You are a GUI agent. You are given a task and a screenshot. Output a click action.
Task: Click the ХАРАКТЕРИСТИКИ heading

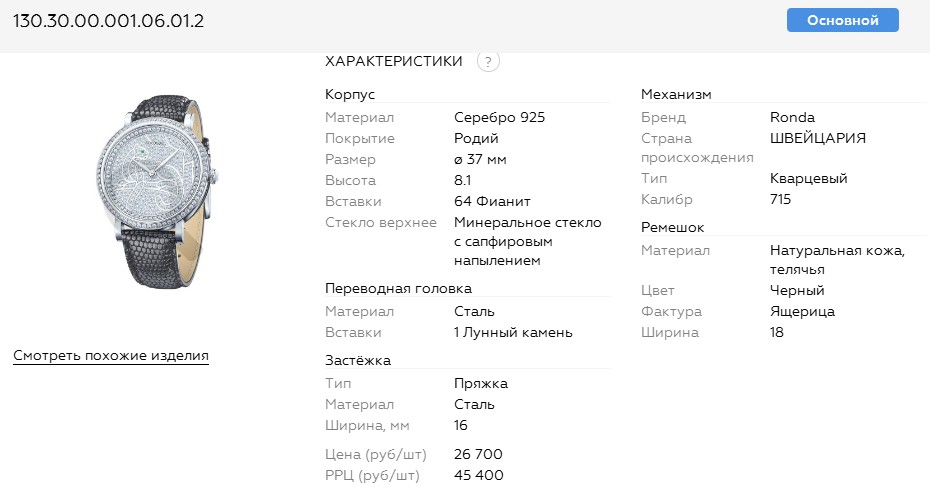(x=394, y=61)
